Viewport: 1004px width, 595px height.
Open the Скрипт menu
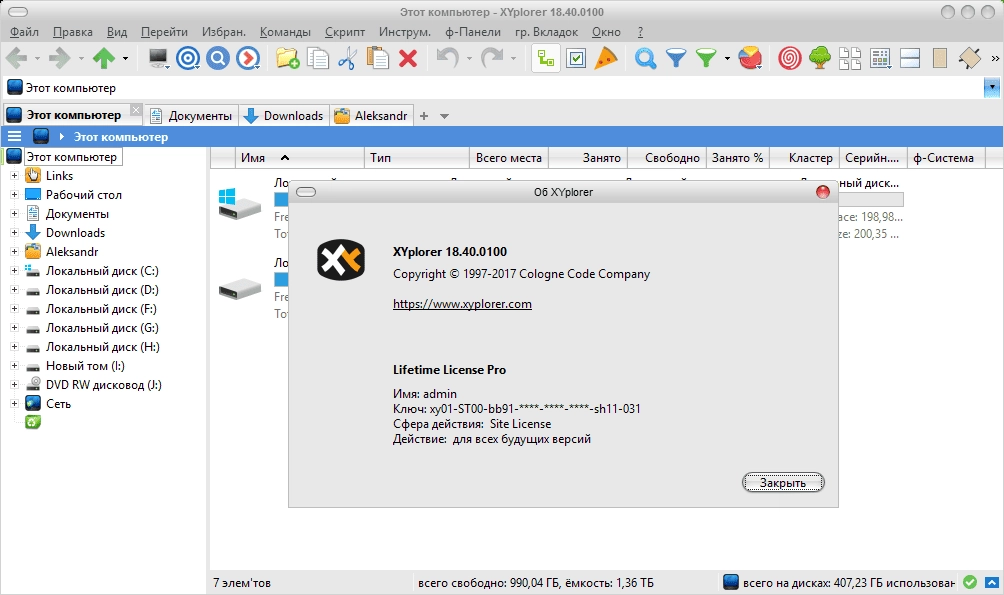344,32
